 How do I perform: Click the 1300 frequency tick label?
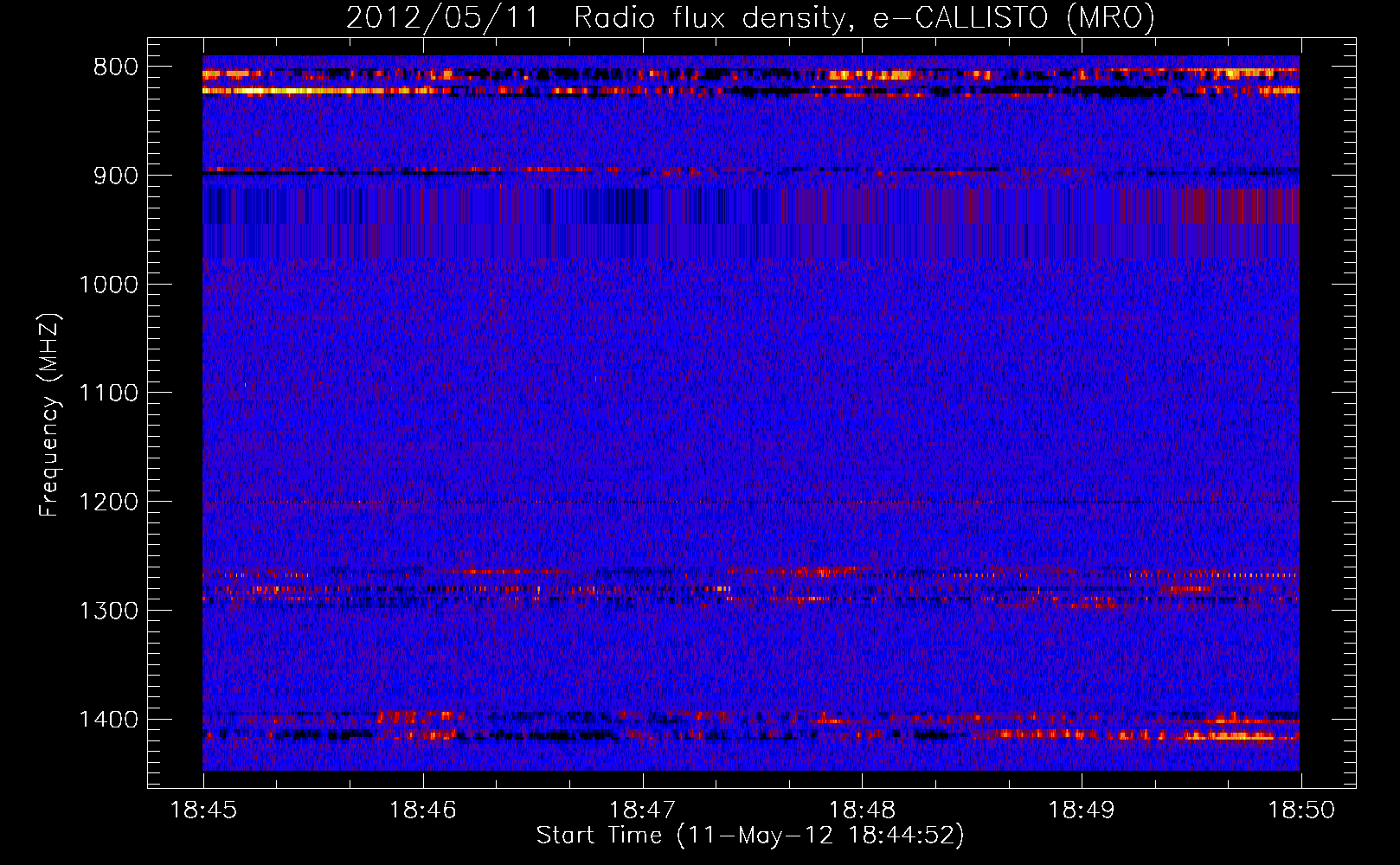click(108, 611)
